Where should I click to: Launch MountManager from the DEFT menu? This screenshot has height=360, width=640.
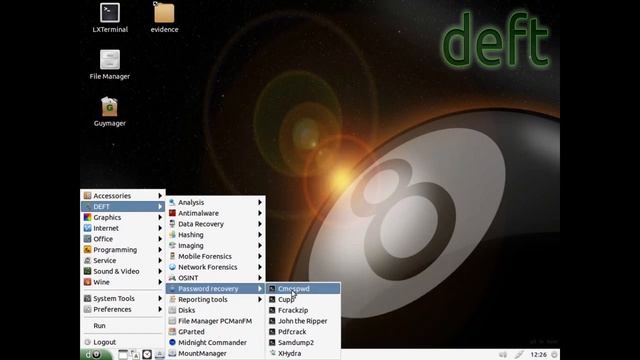coord(216,353)
